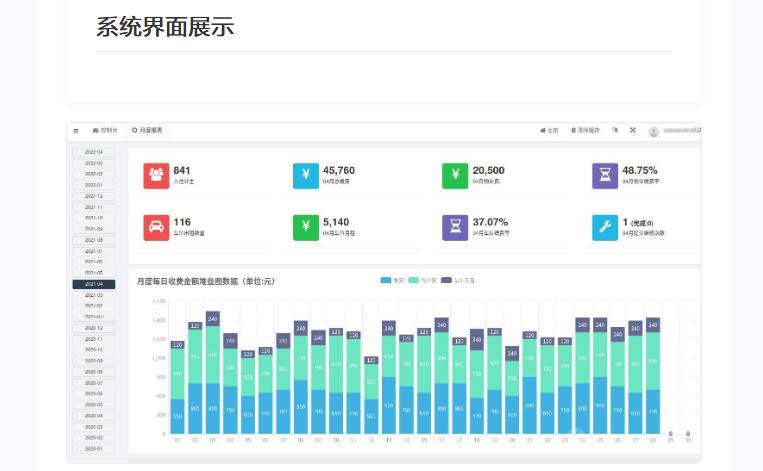
Task: Click the 45,760 total fee value
Action: (339, 170)
